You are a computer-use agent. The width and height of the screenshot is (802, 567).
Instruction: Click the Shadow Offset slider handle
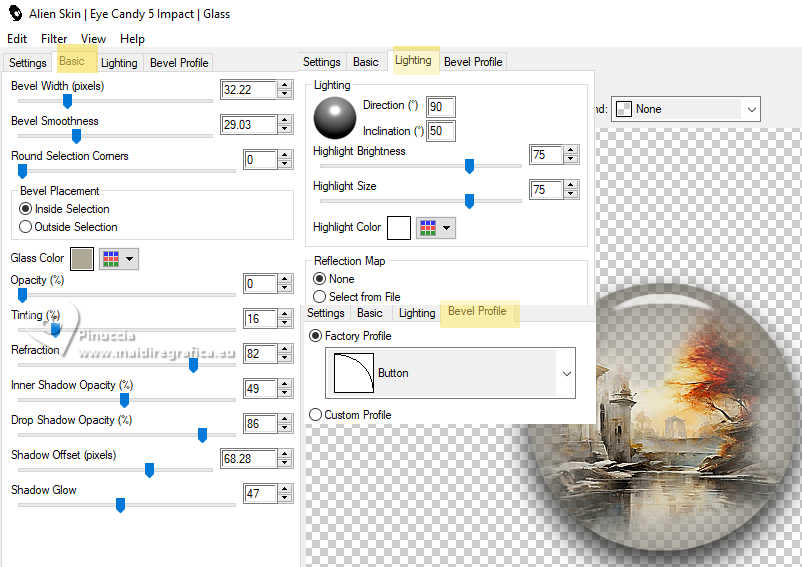149,470
